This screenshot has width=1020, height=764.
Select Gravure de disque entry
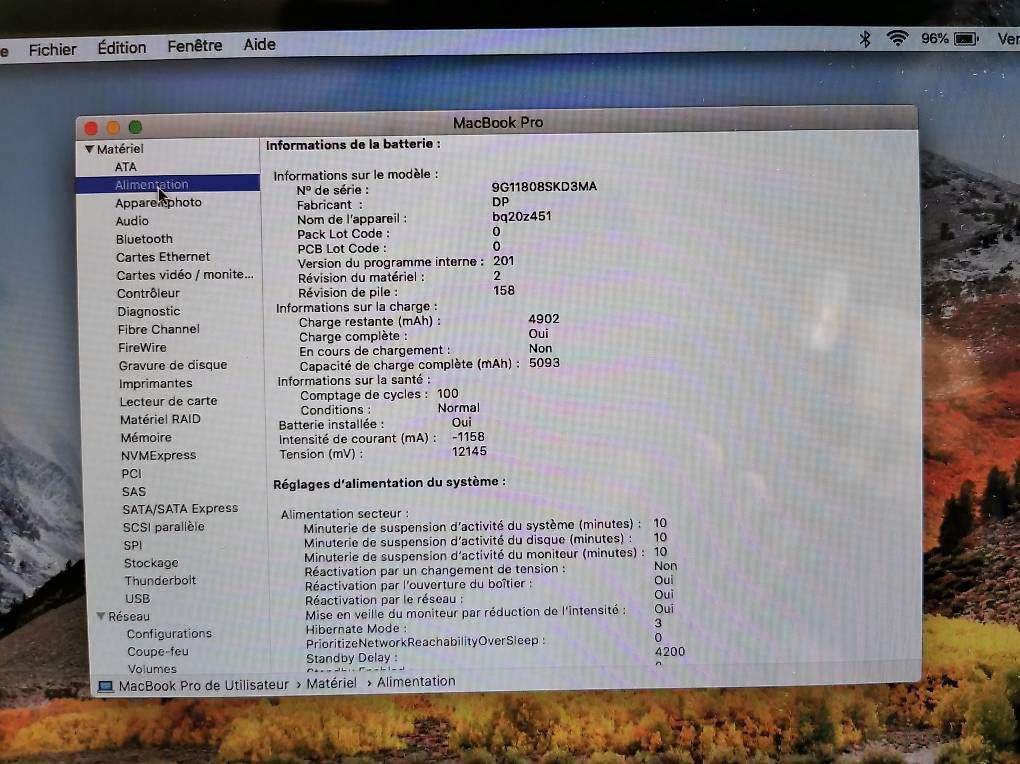tap(173, 365)
